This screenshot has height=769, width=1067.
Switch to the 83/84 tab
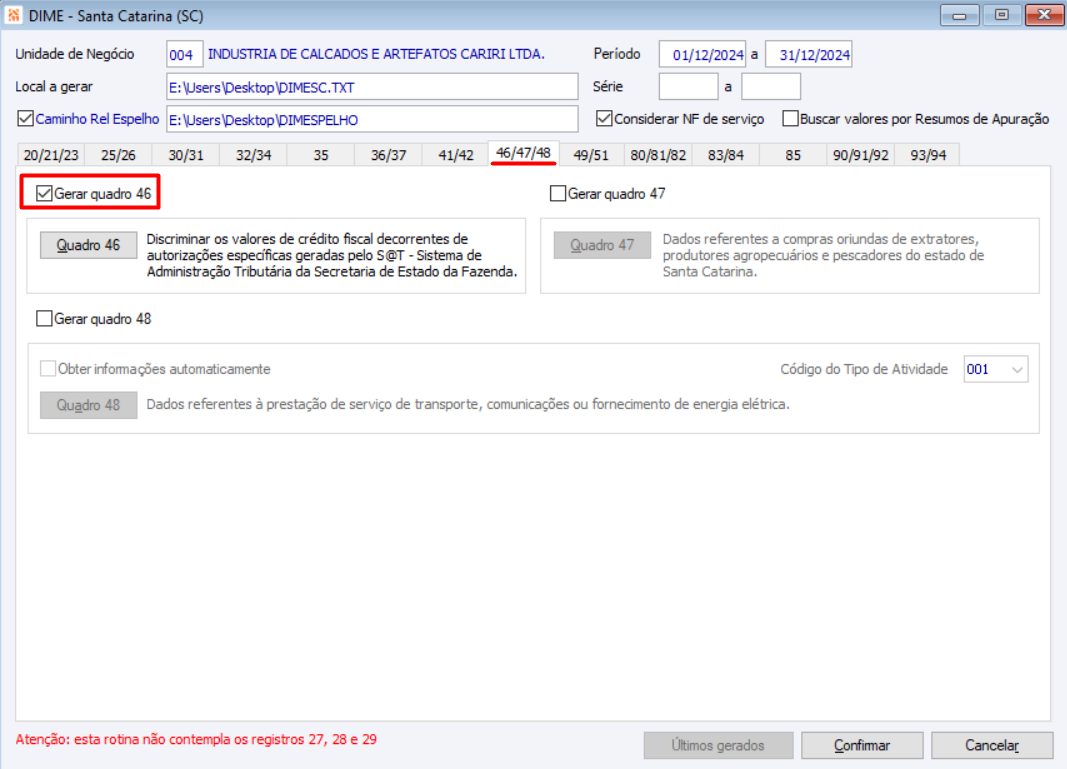[725, 155]
